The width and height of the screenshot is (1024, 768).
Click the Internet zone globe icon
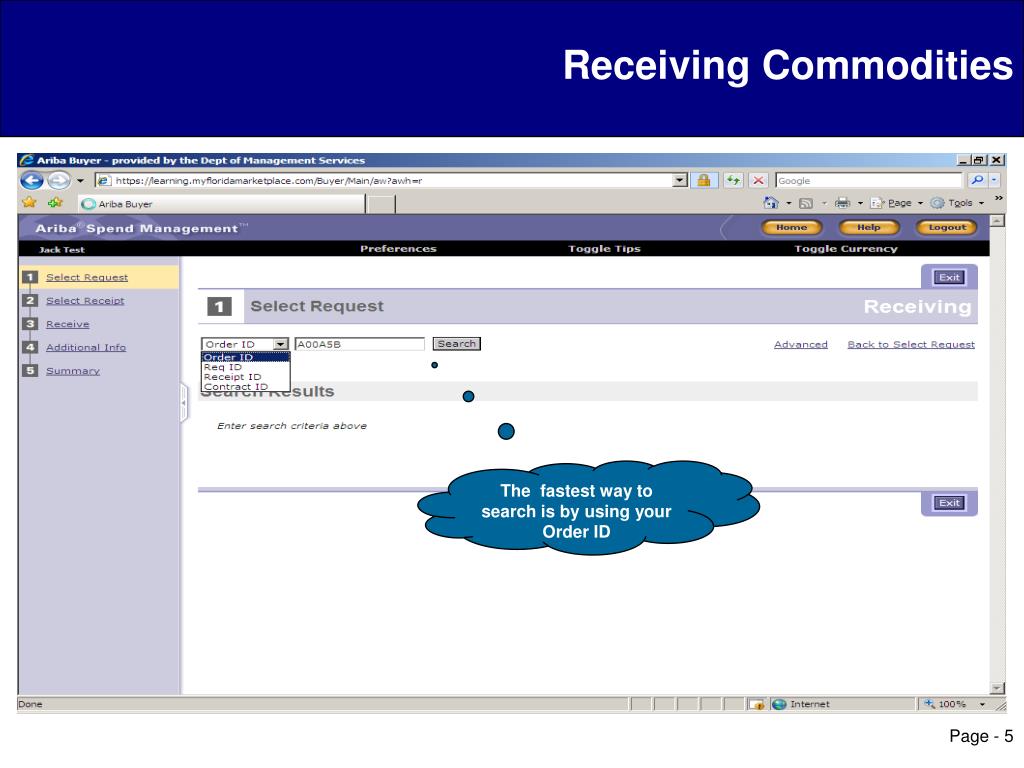[778, 704]
